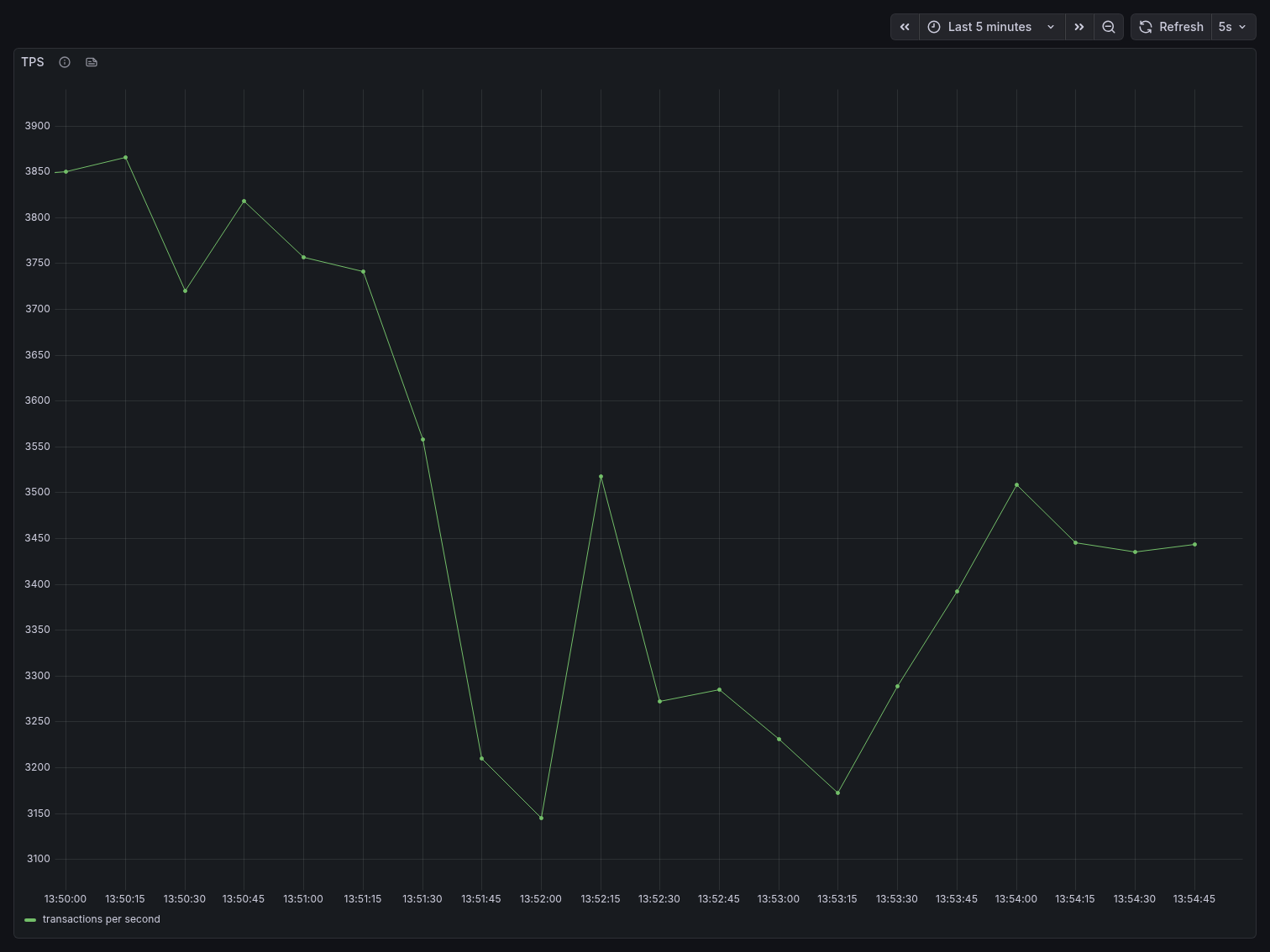
Task: Select the data point at 13:51:30
Action: pyautogui.click(x=422, y=440)
